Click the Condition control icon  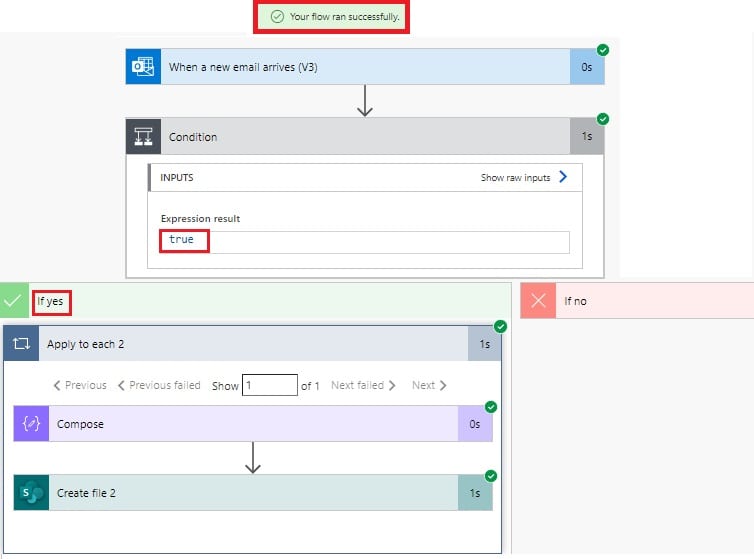point(143,137)
